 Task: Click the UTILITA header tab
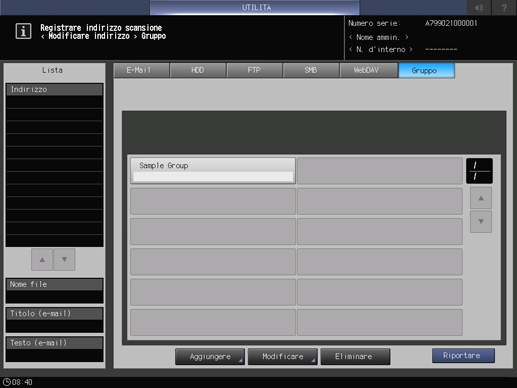coord(255,7)
